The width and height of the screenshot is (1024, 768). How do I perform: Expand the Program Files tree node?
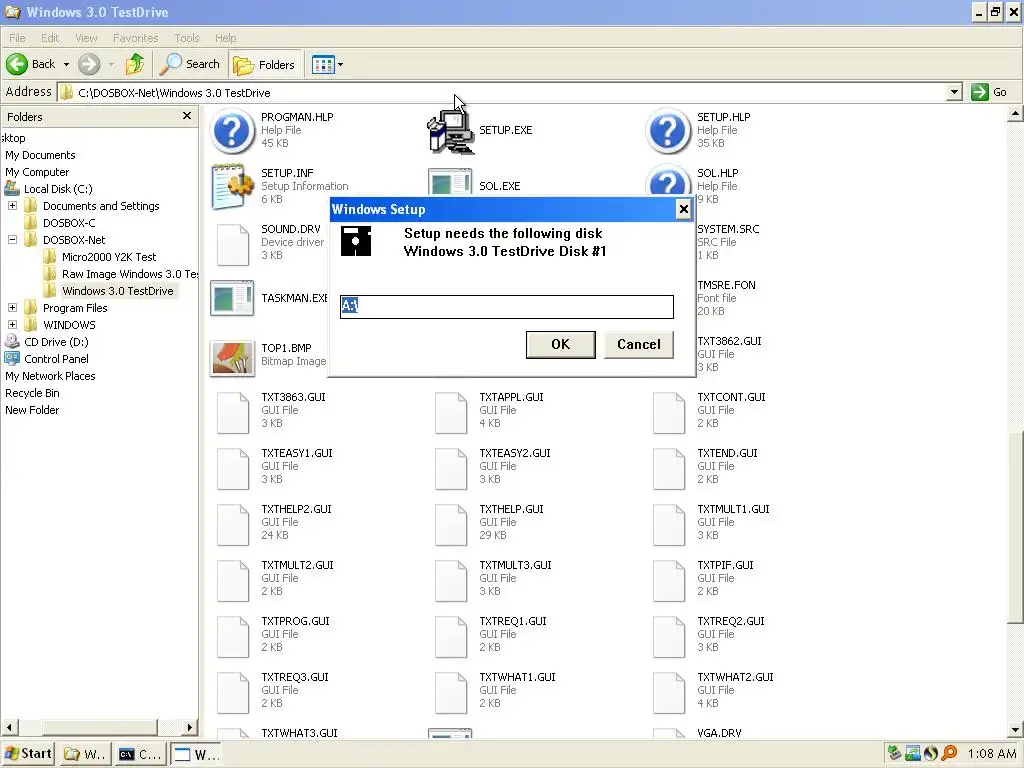(x=12, y=308)
